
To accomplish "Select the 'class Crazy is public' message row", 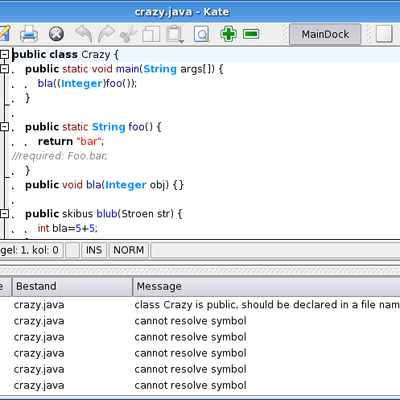I will (200, 305).
